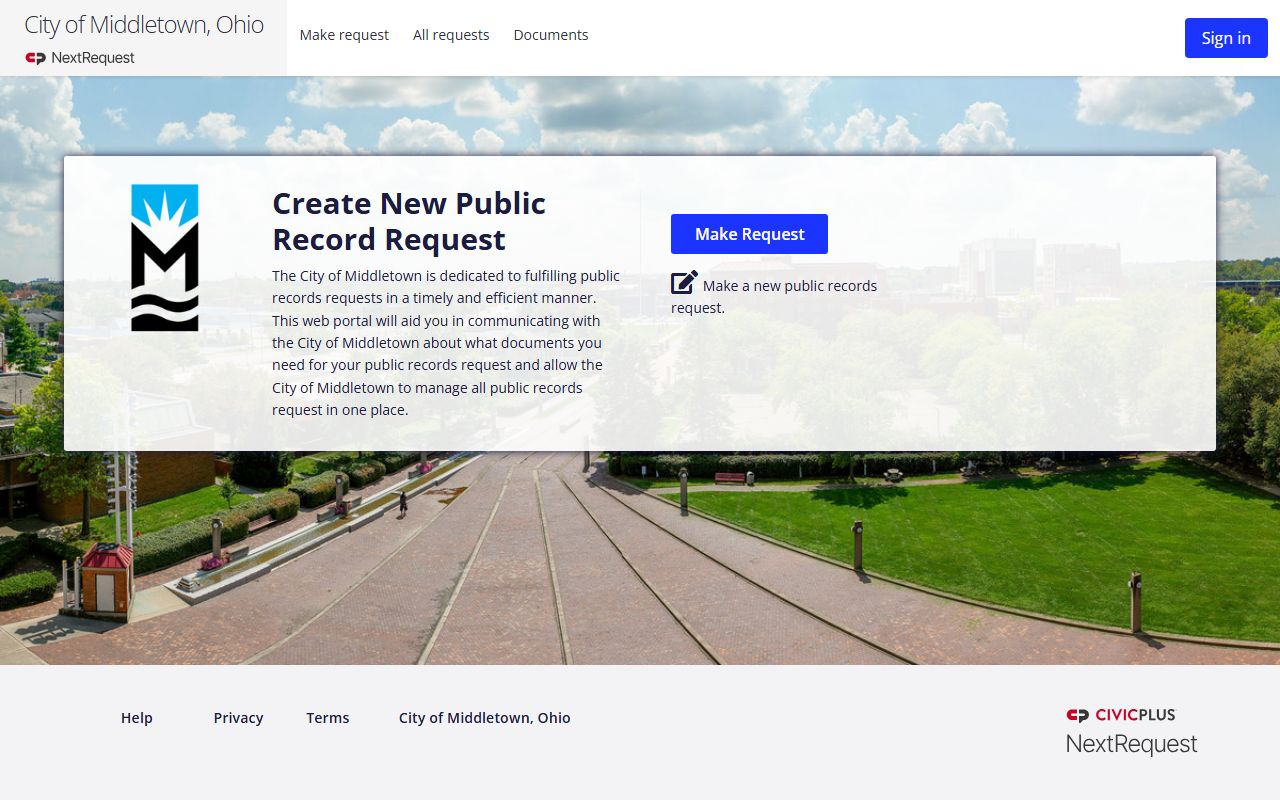
Task: Click the Middletown M logo
Action: point(165,257)
